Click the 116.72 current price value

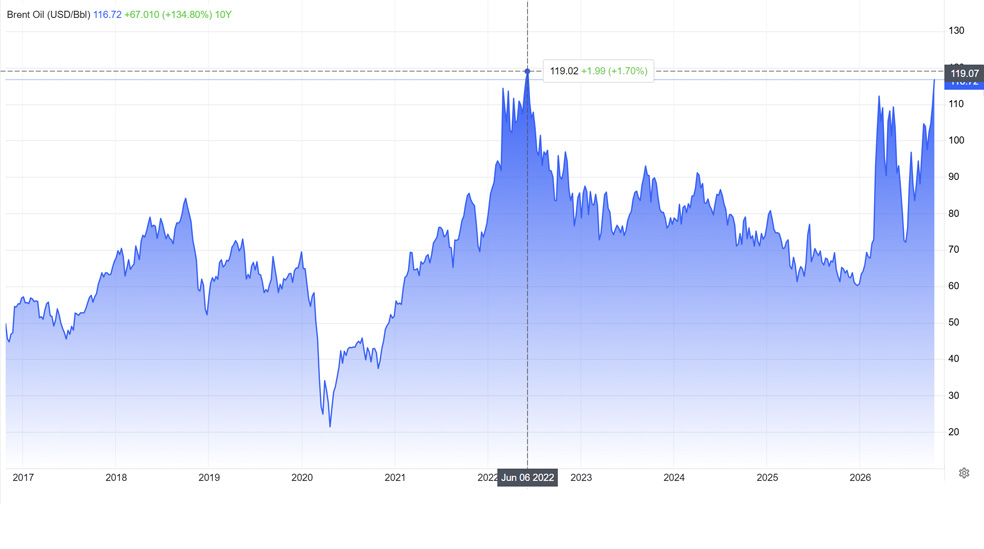point(107,14)
